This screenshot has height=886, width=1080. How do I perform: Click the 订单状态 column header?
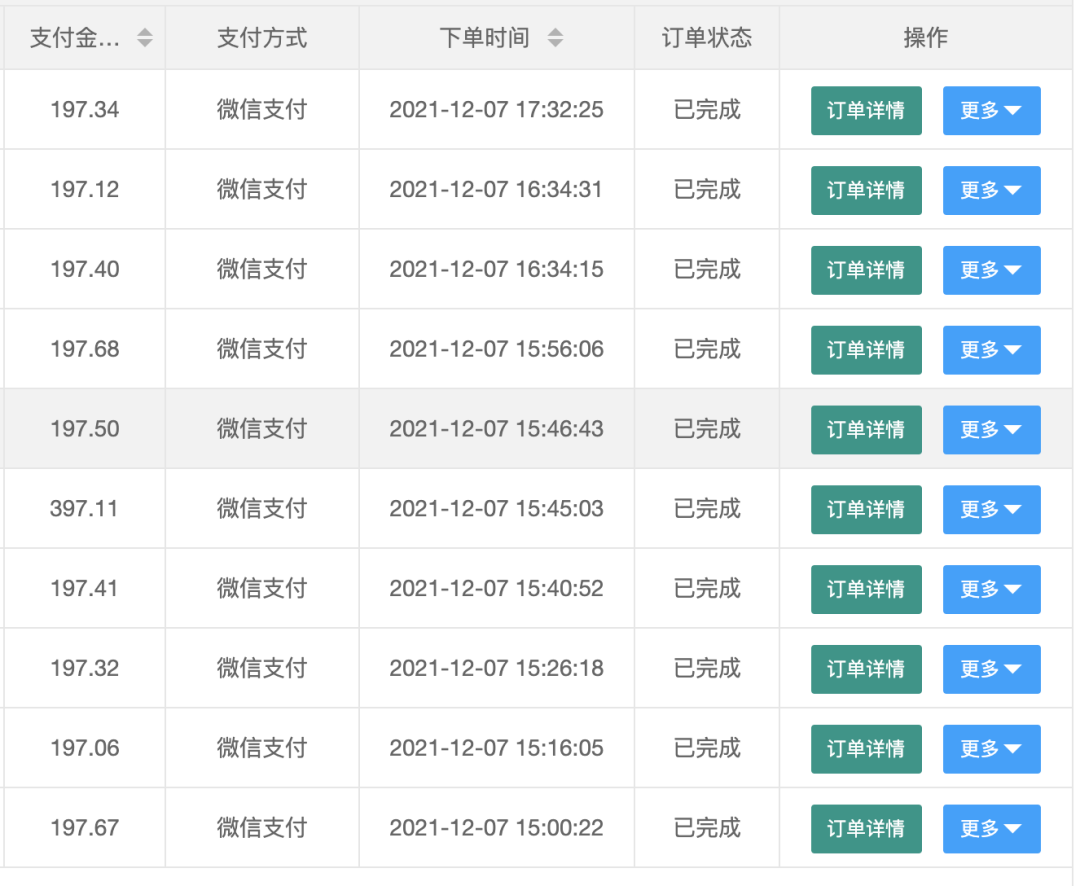pyautogui.click(x=707, y=38)
